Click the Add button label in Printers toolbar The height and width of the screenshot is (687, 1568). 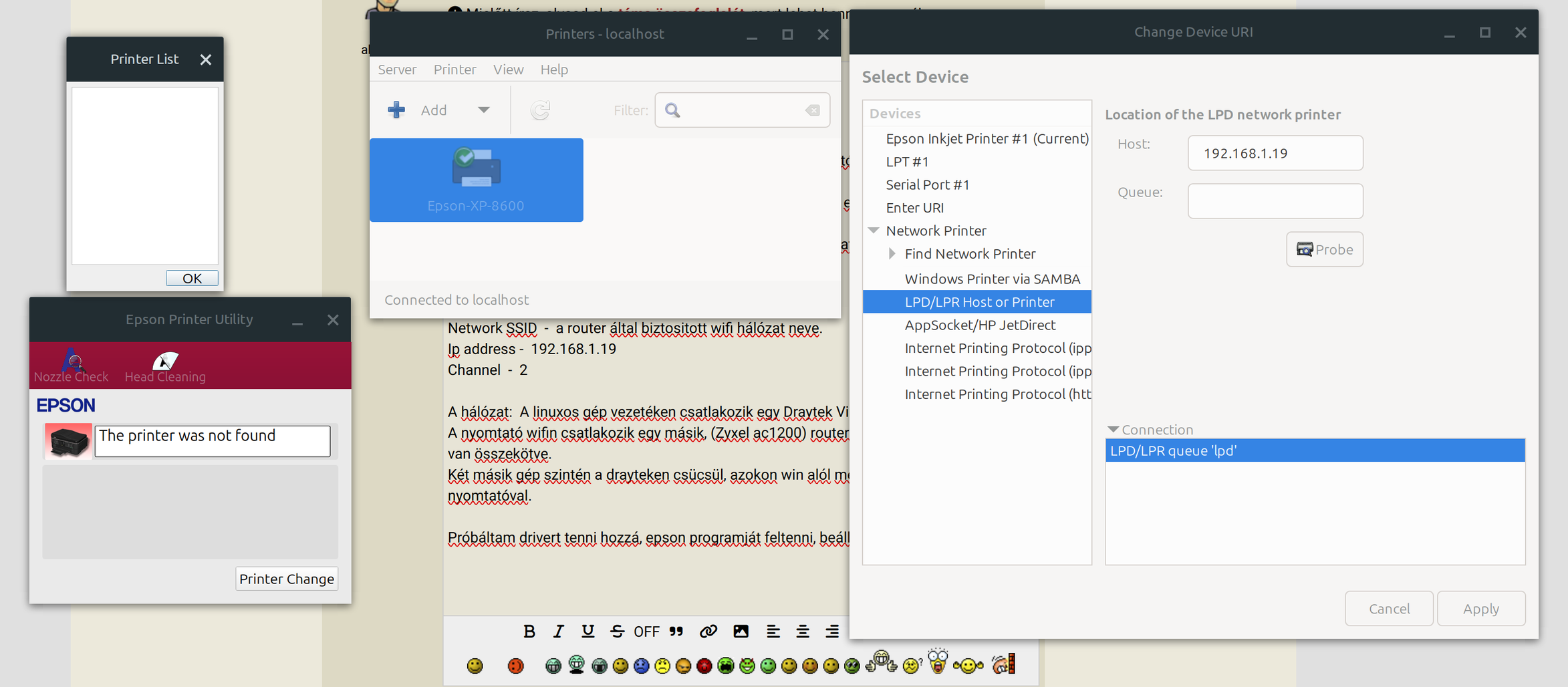(434, 110)
